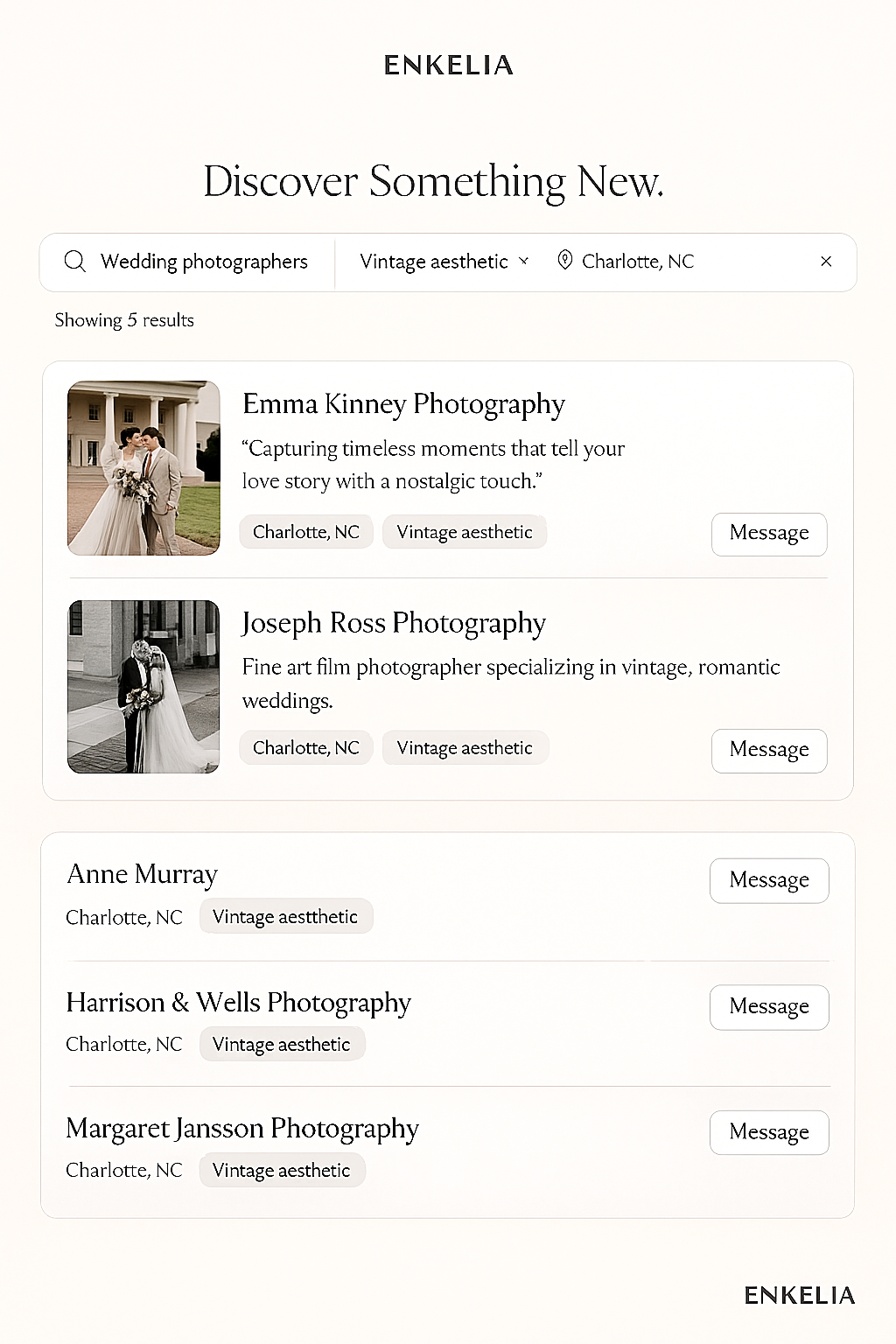Open Emma Kinney Photography wedding thumbnail
This screenshot has height=1344, width=896.
coord(143,468)
